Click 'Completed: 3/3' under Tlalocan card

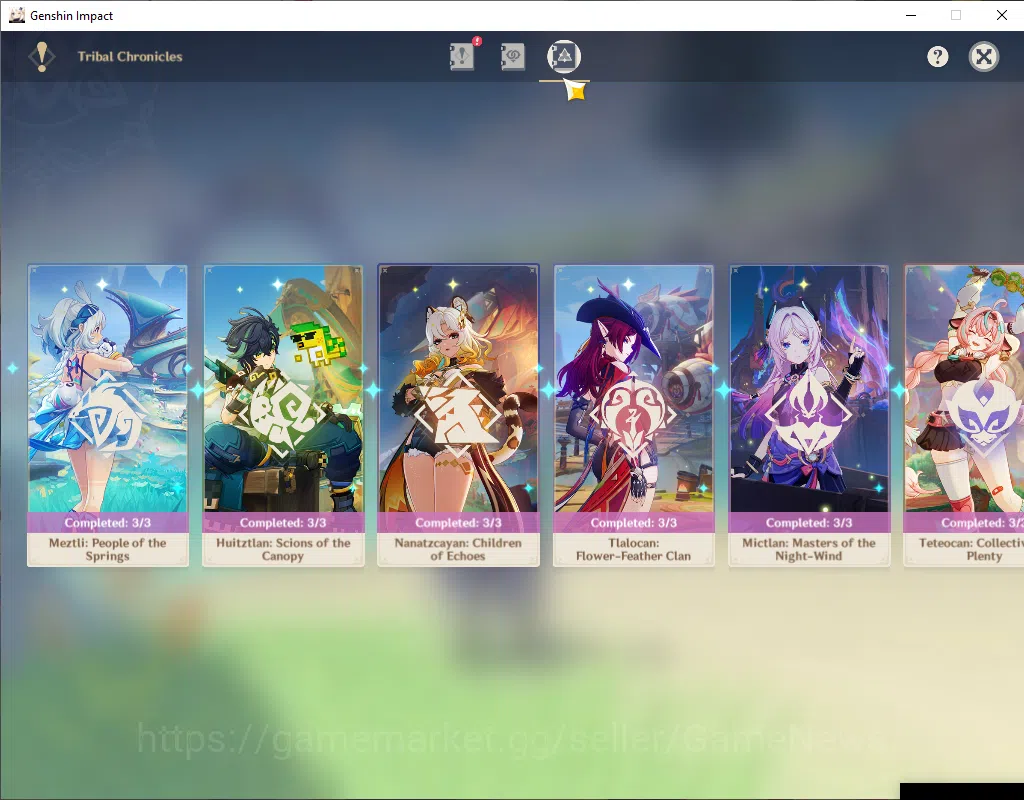tap(633, 522)
